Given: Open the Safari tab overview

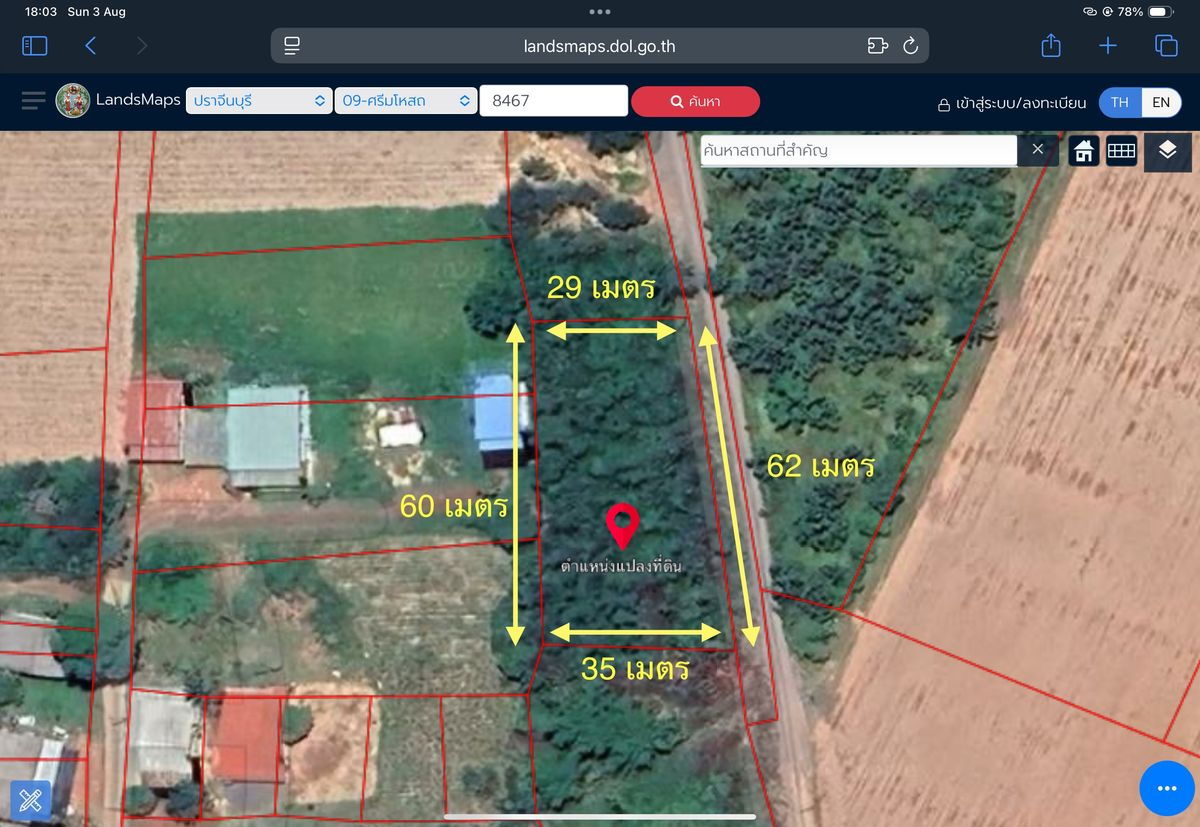Looking at the screenshot, I should point(1166,46).
